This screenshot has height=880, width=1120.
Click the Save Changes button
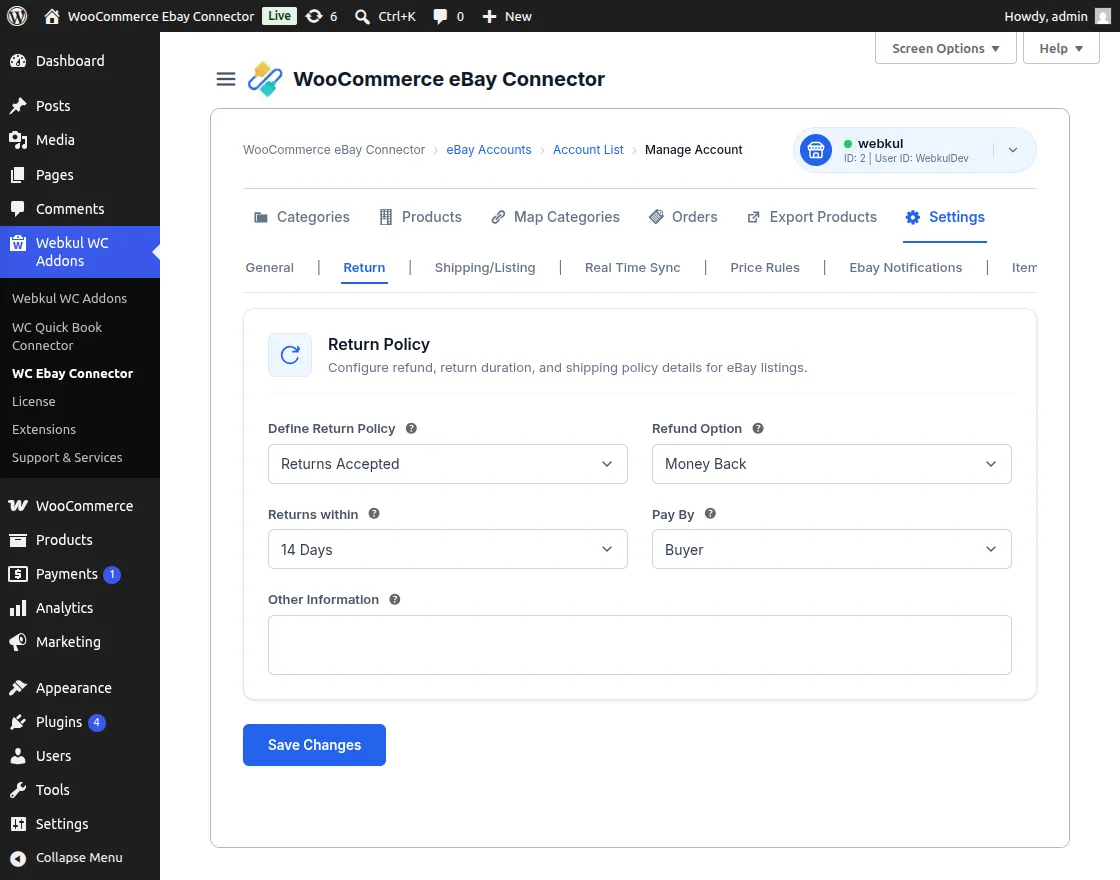tap(314, 745)
